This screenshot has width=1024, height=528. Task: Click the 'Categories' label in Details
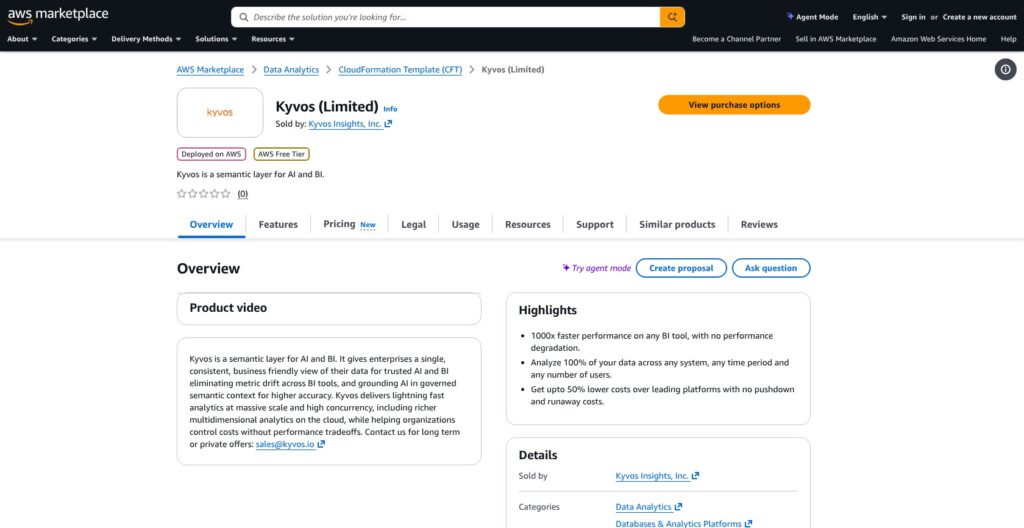tap(539, 506)
